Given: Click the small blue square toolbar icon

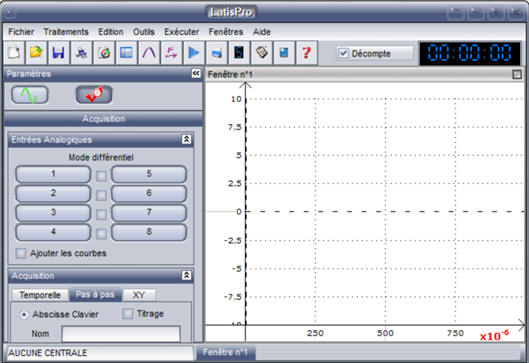Looking at the screenshot, I should pyautogui.click(x=284, y=53).
